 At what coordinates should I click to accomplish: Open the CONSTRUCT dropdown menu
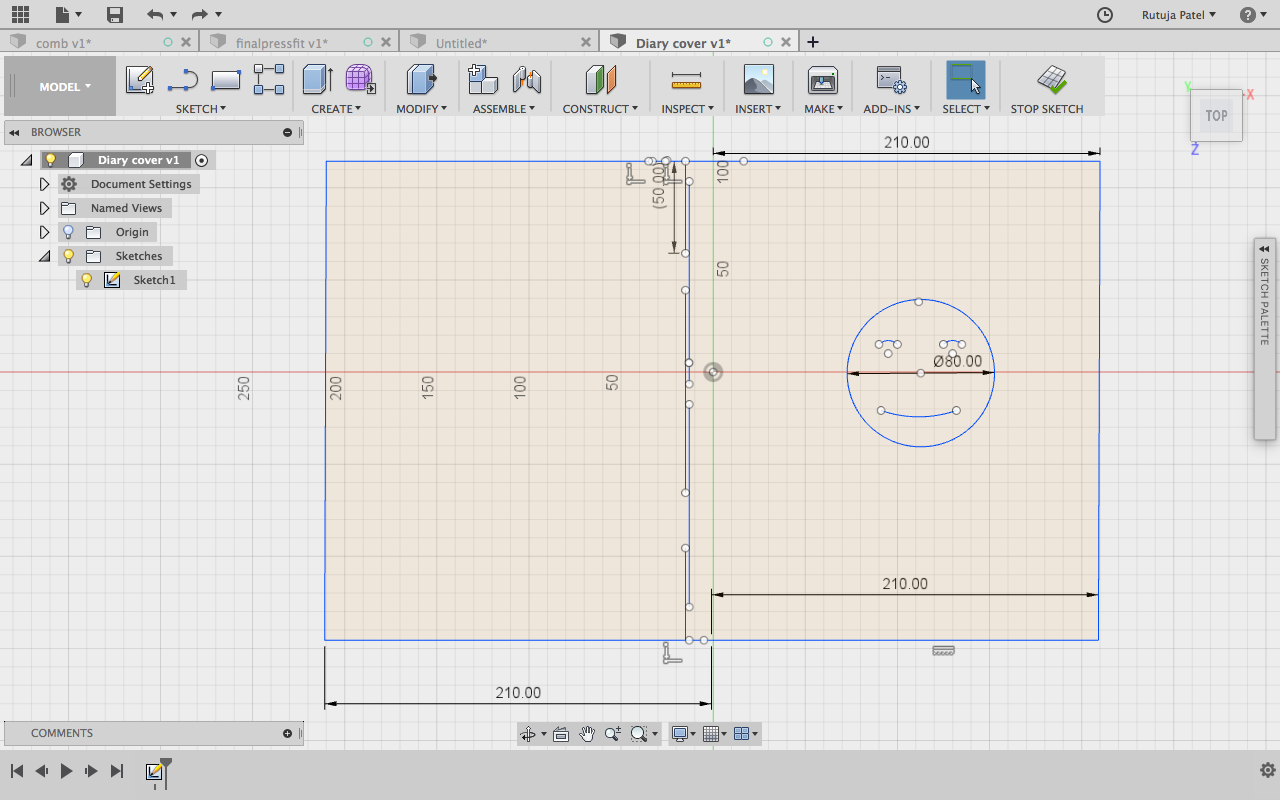(x=600, y=109)
